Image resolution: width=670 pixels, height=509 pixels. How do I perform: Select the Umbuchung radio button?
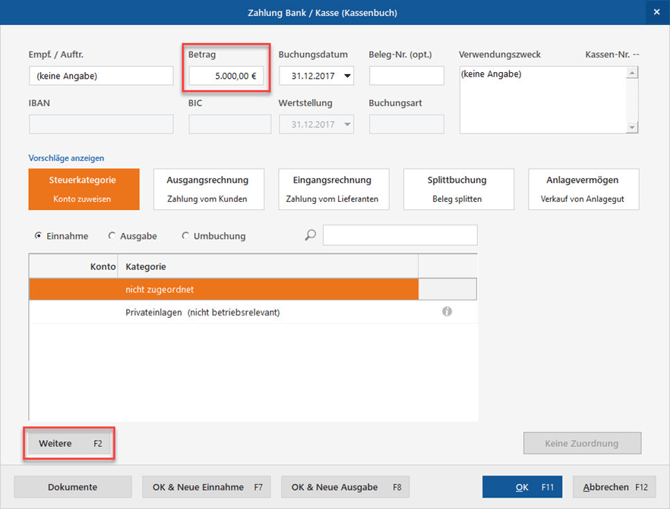pos(185,236)
